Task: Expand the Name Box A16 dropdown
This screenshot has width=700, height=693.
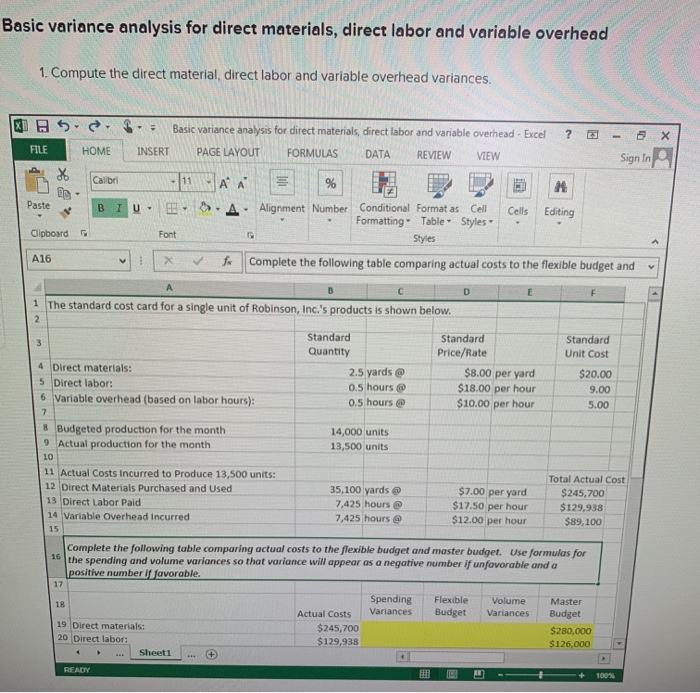Action: 122,260
